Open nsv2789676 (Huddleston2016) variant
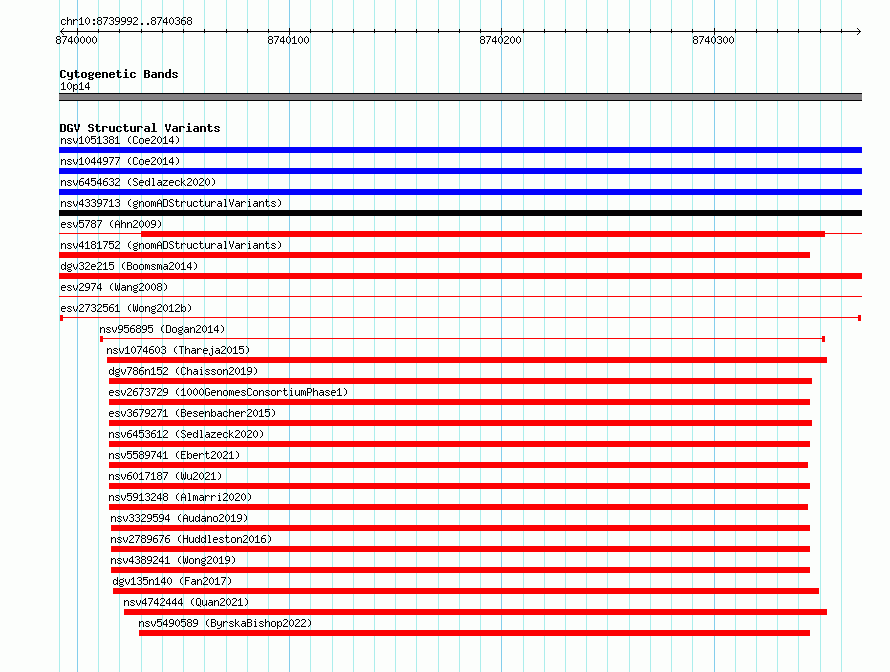 pos(191,539)
